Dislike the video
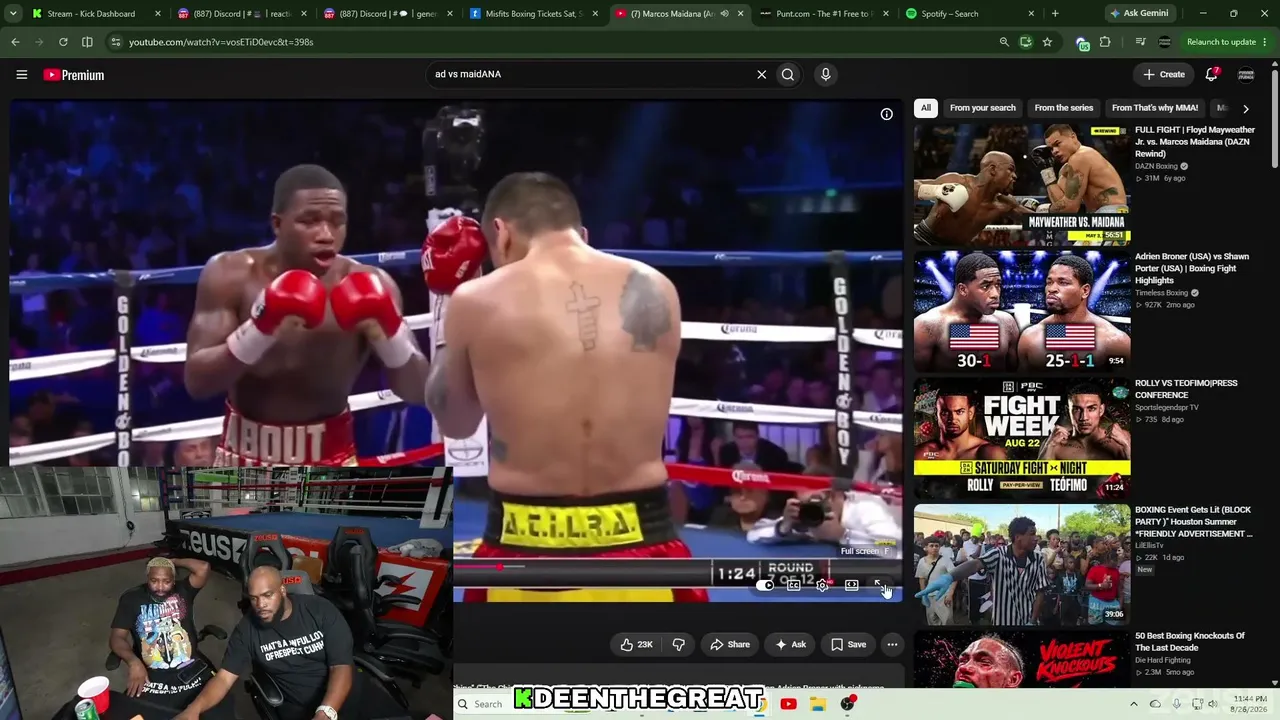 (x=678, y=645)
